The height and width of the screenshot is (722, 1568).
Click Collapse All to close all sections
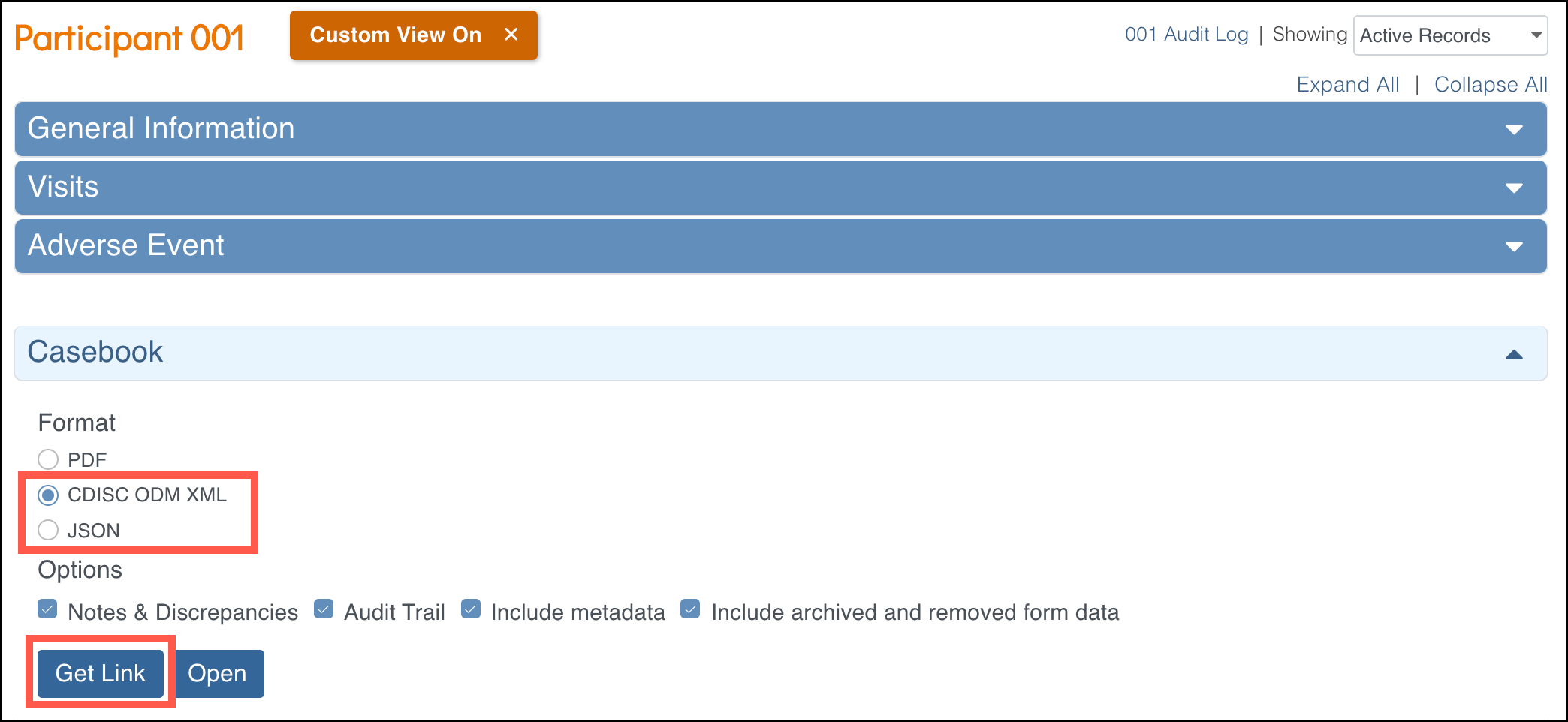1491,84
